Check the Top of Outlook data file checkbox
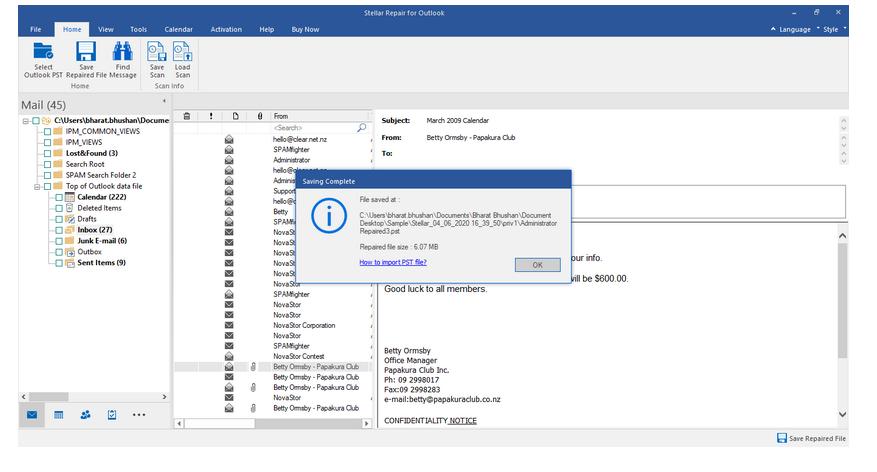Viewport: 877px width, 472px height. point(48,186)
